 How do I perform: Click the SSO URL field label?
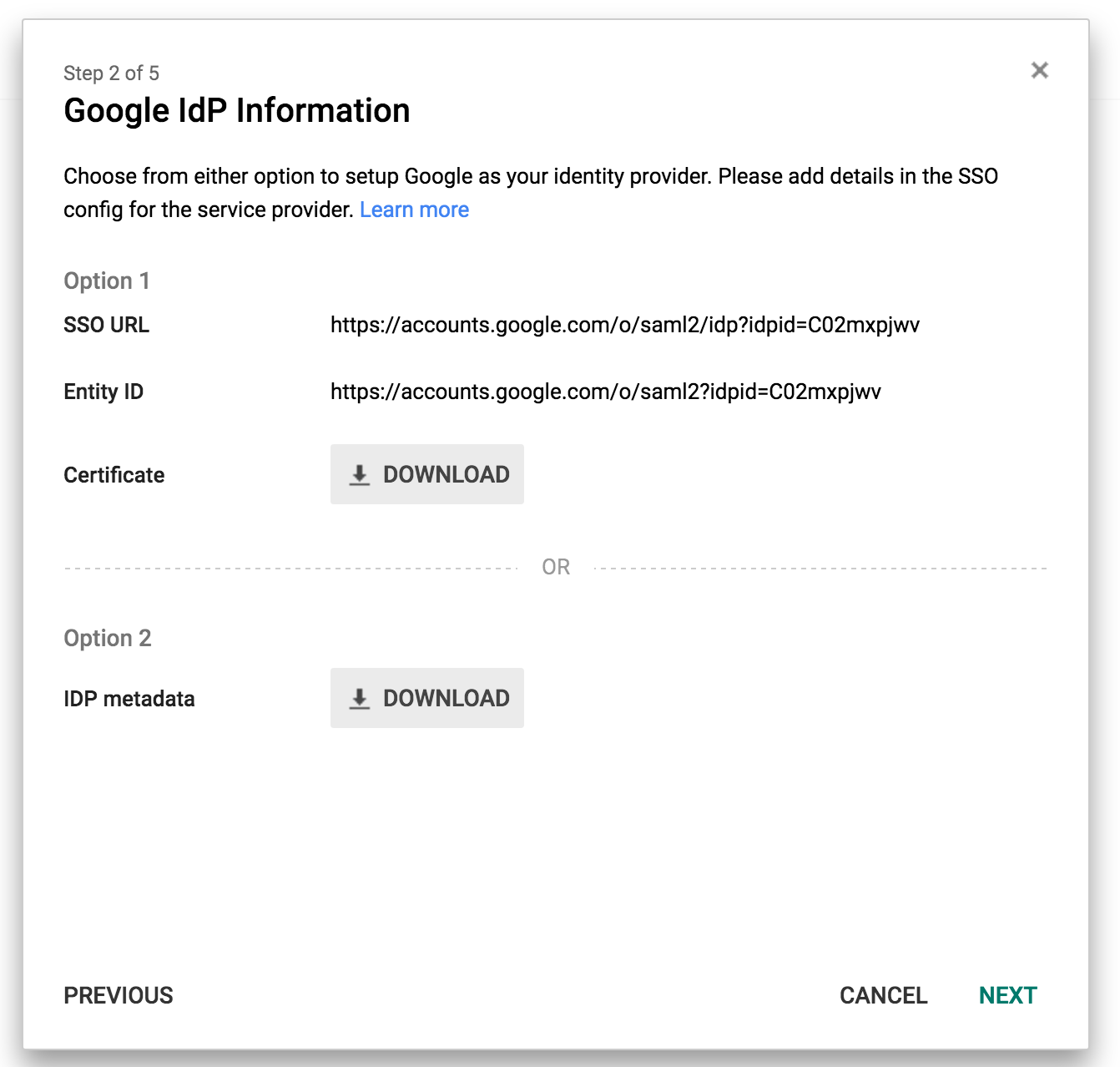[x=106, y=325]
